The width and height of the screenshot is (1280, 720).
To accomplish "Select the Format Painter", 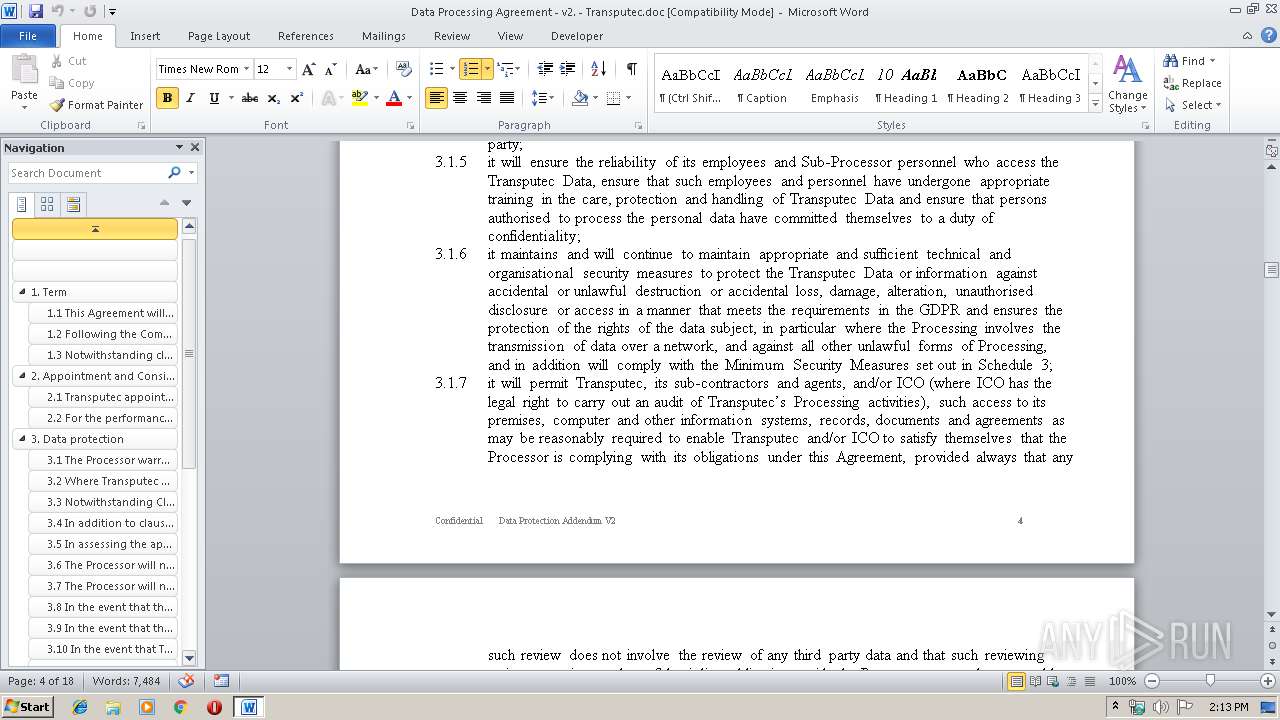I will click(97, 105).
